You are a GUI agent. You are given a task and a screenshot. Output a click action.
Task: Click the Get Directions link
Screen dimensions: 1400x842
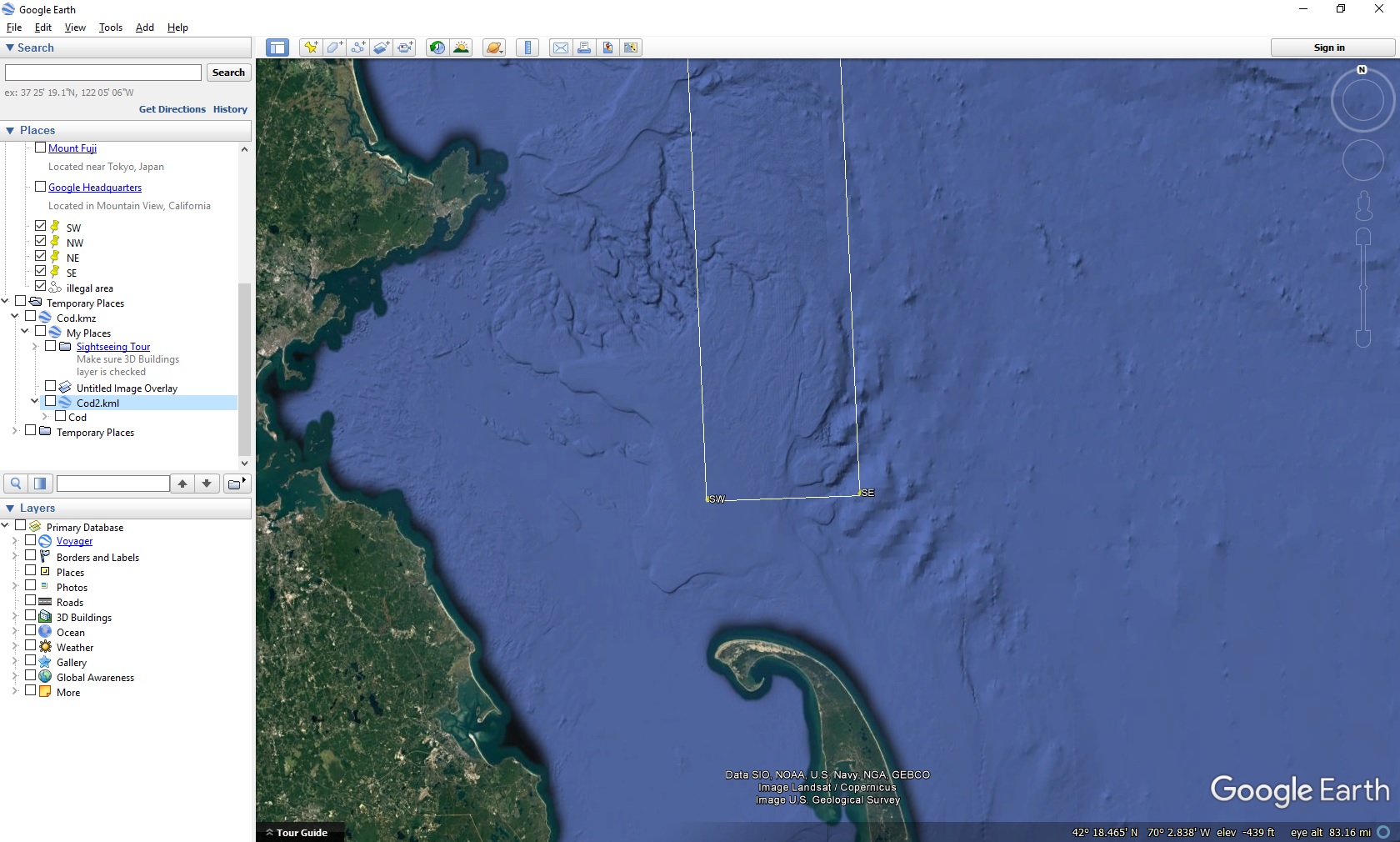tap(172, 109)
